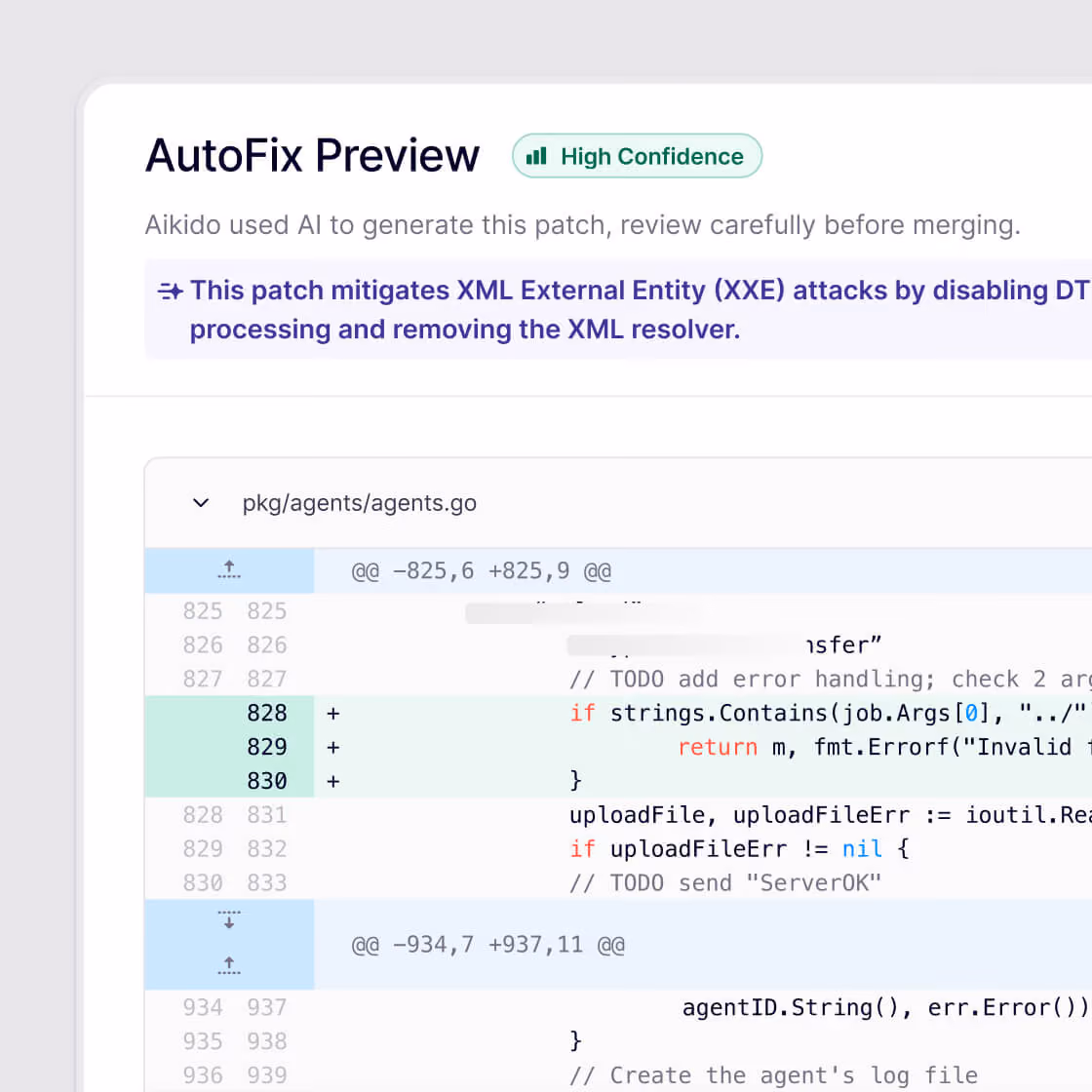
Task: Click the uploadFile, uploadFileErr code line
Action: point(830,815)
